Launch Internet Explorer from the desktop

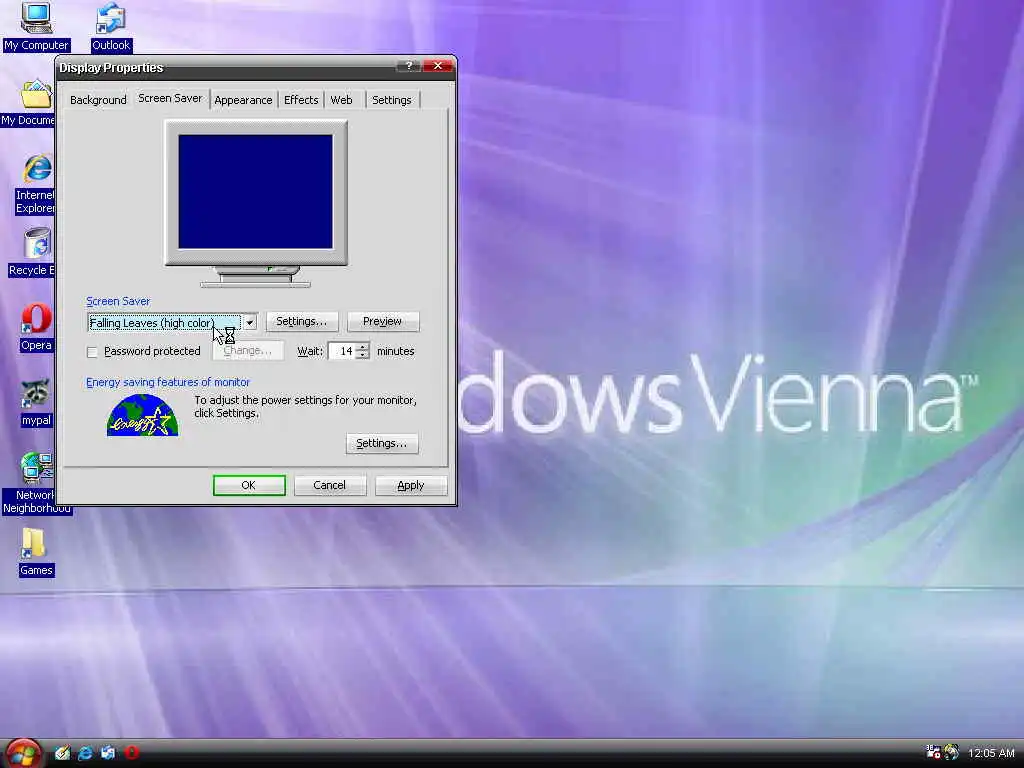pos(37,184)
